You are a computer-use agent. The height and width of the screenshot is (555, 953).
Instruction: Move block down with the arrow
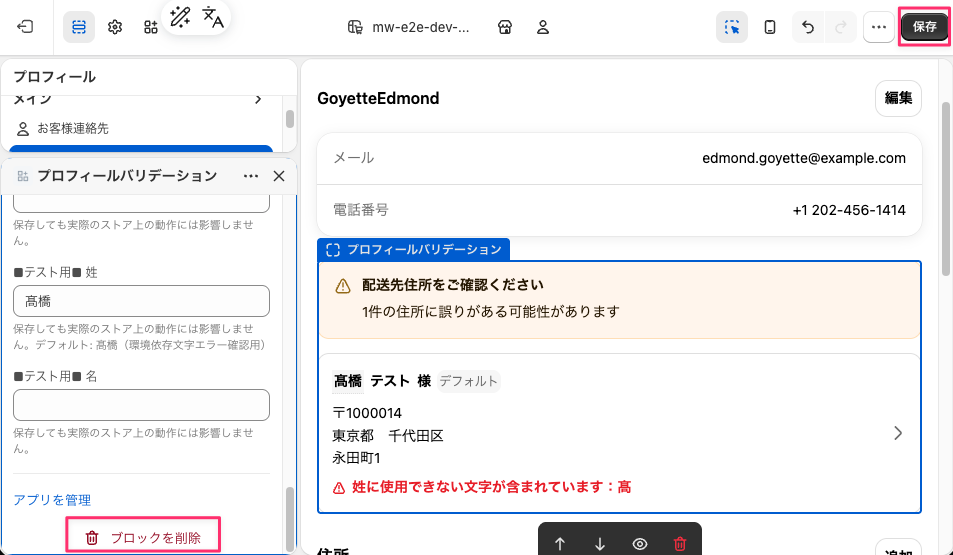tap(600, 543)
